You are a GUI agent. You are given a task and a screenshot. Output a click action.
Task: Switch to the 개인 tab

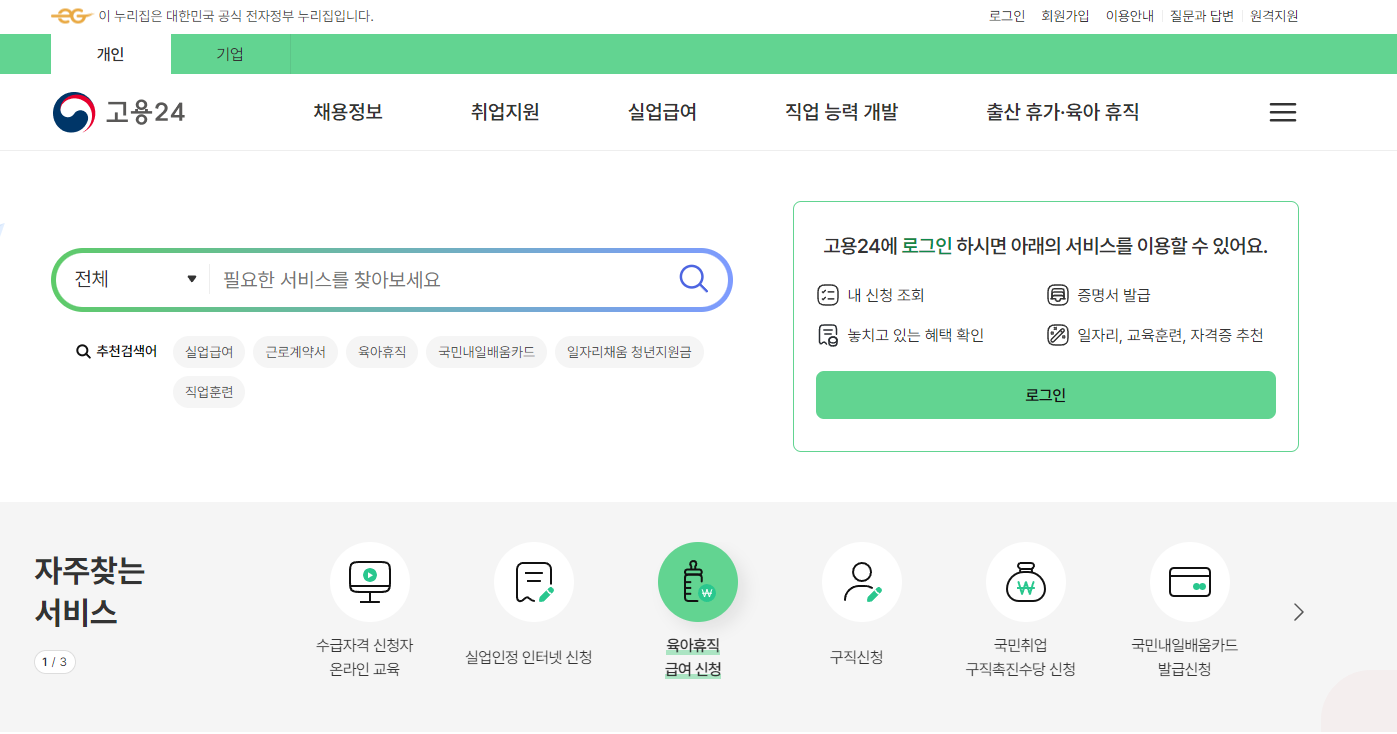pyautogui.click(x=111, y=54)
